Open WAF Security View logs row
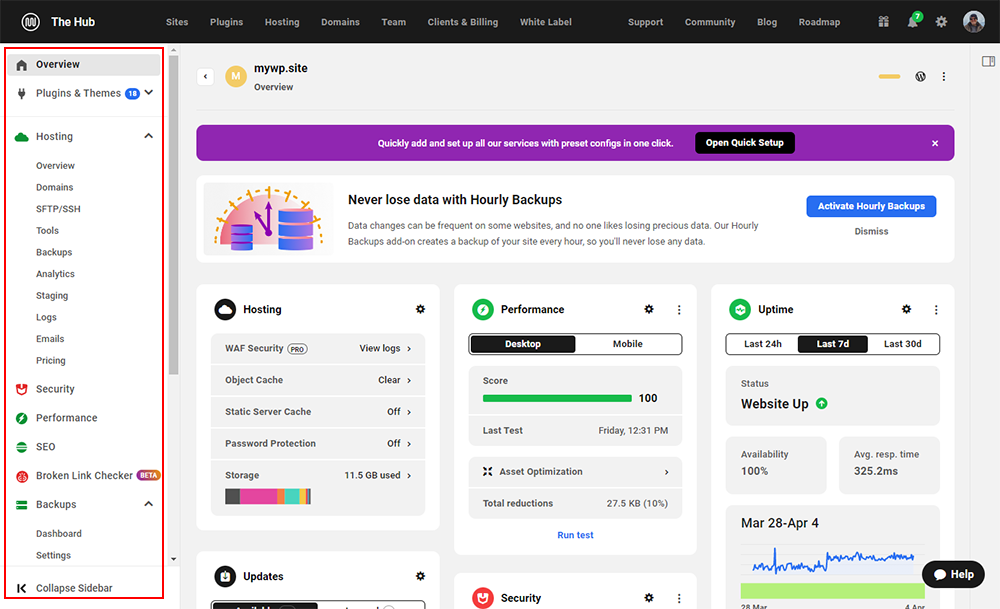Image resolution: width=1000 pixels, height=609 pixels. tap(318, 348)
